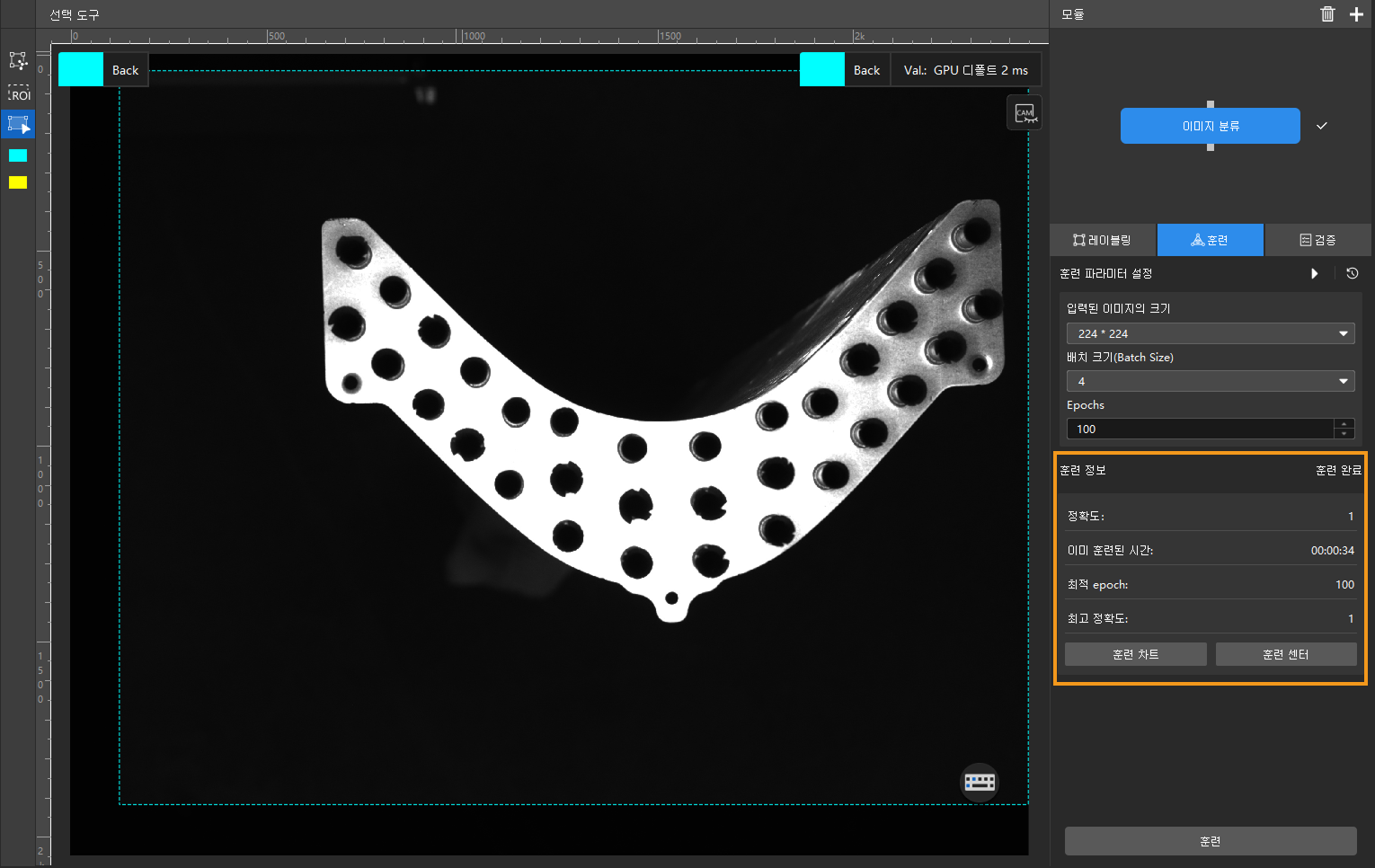Toggle the checkmark next to 이미지 분류
The height and width of the screenshot is (868, 1375).
click(x=1321, y=126)
